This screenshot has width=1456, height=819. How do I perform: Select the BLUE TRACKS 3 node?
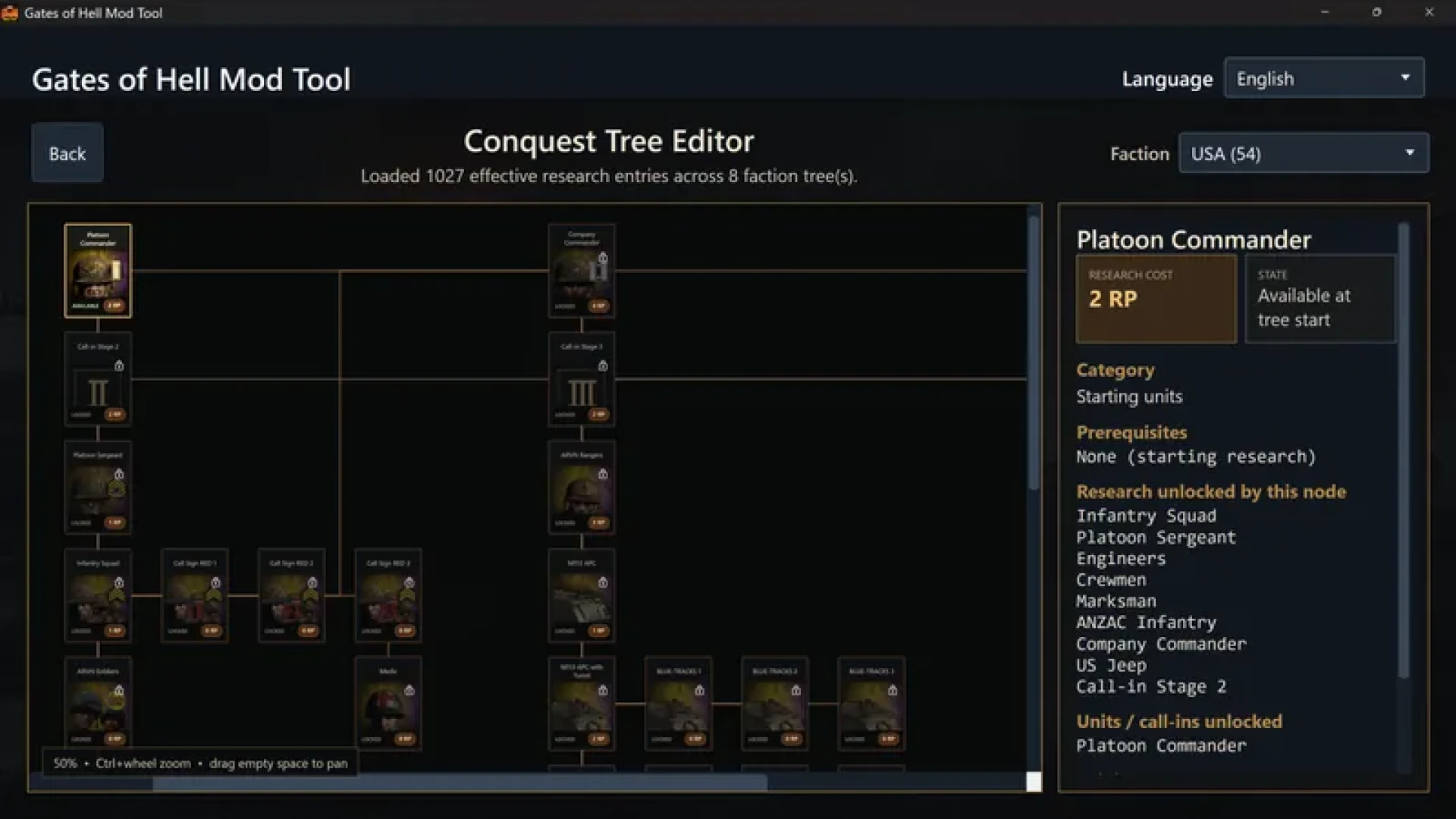coord(871,704)
